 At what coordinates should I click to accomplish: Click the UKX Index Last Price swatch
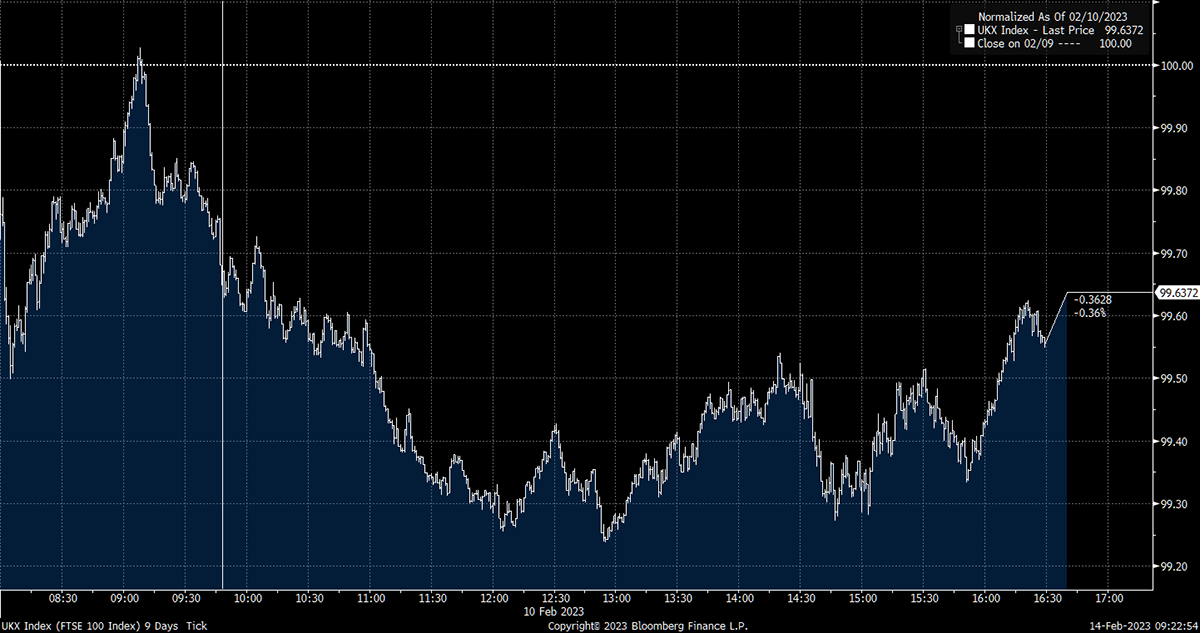969,31
